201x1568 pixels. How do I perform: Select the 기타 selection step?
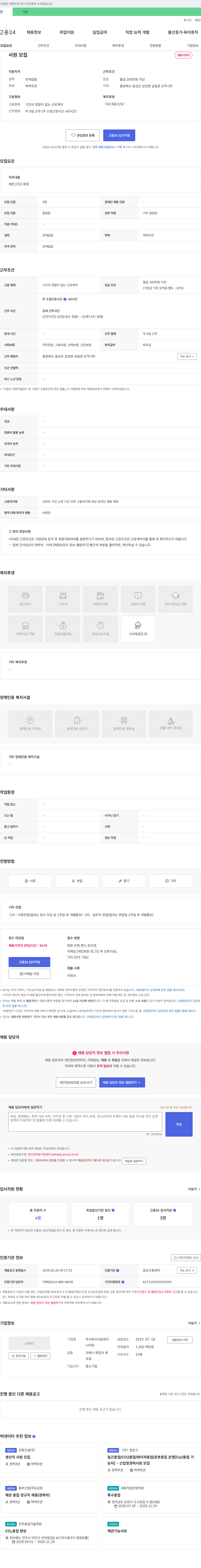[x=171, y=881]
